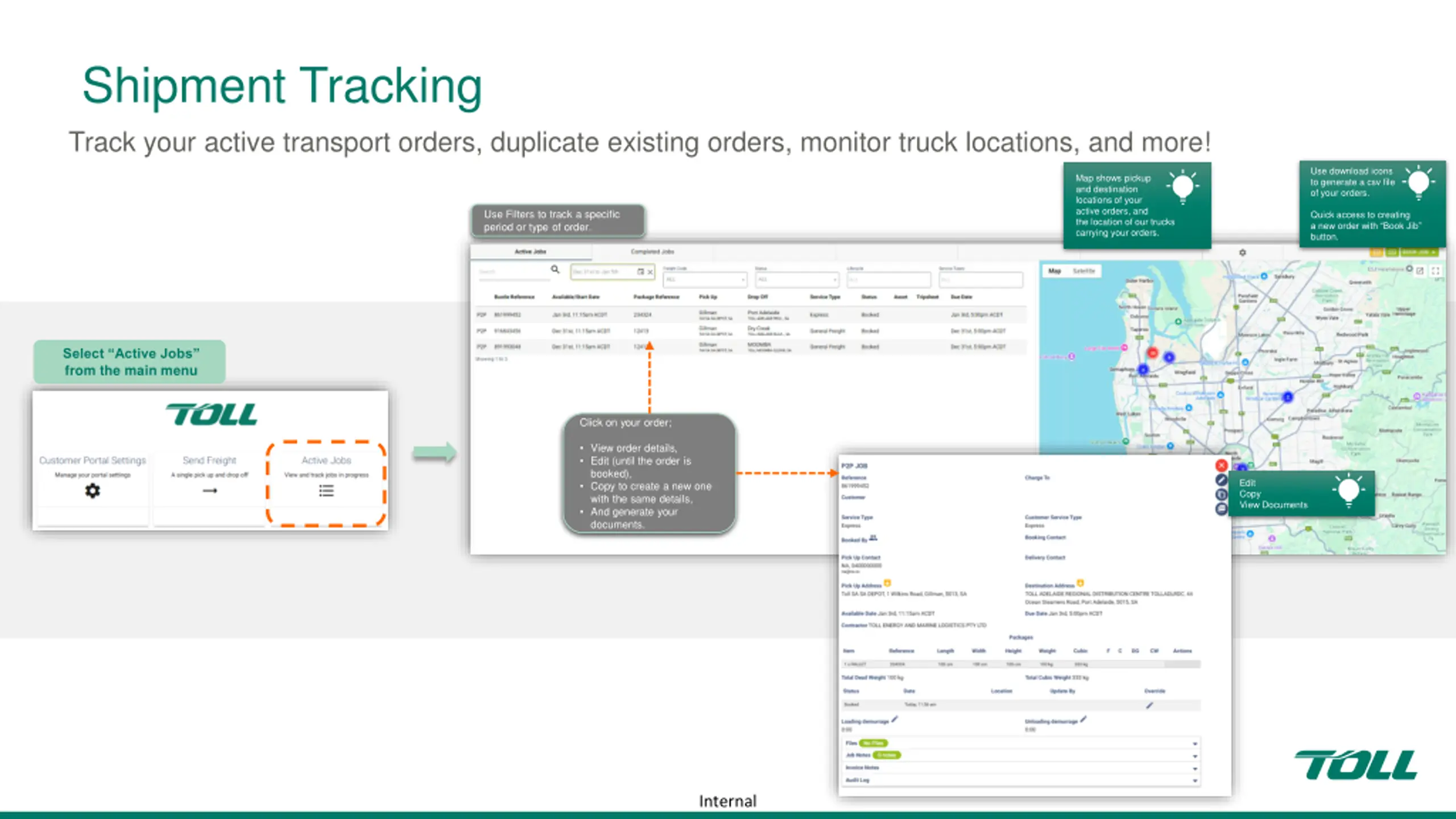The image size is (1456, 819).
Task: Expand the Invoice Notes section
Action: tap(1021, 768)
